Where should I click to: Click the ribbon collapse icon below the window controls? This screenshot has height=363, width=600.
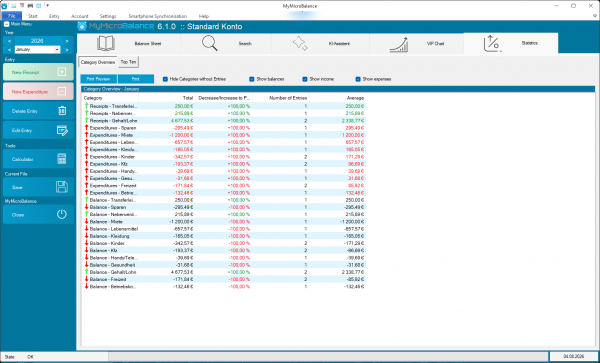pyautogui.click(x=595, y=16)
